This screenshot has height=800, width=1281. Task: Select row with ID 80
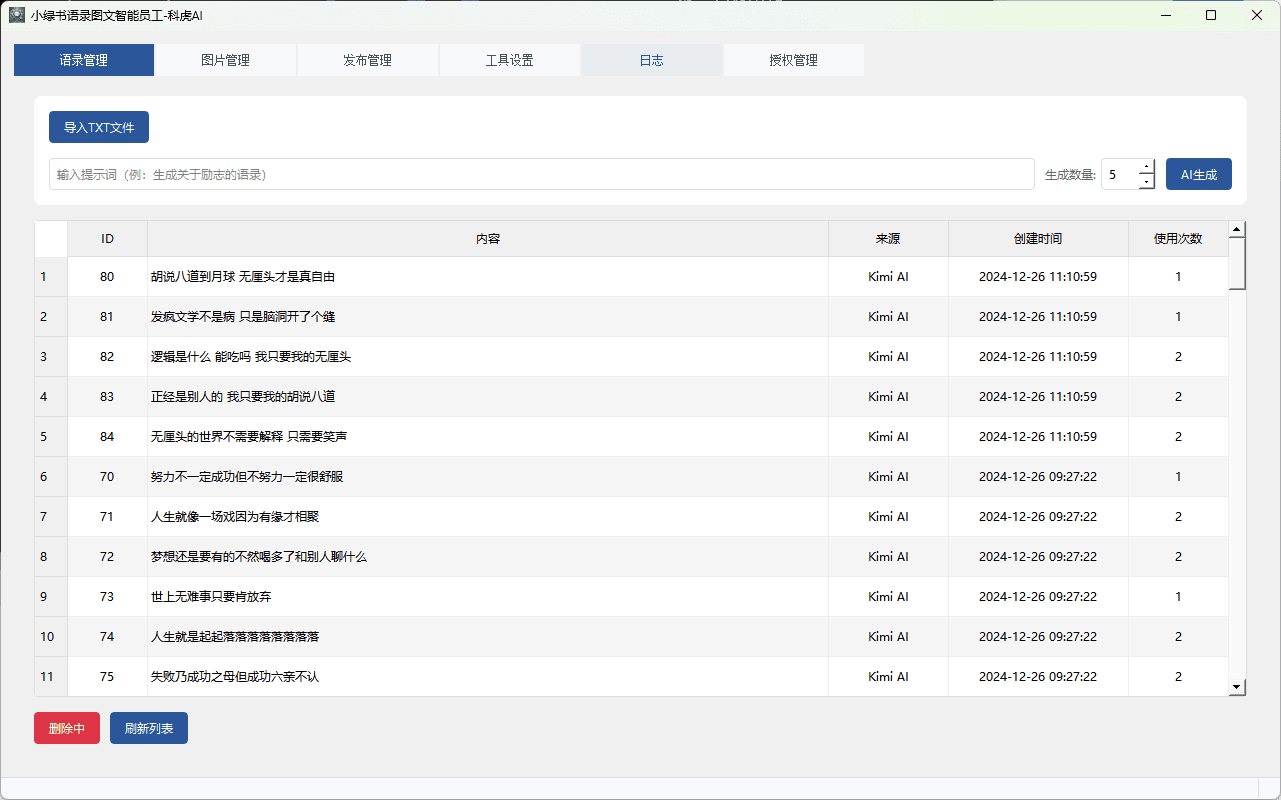(x=107, y=277)
